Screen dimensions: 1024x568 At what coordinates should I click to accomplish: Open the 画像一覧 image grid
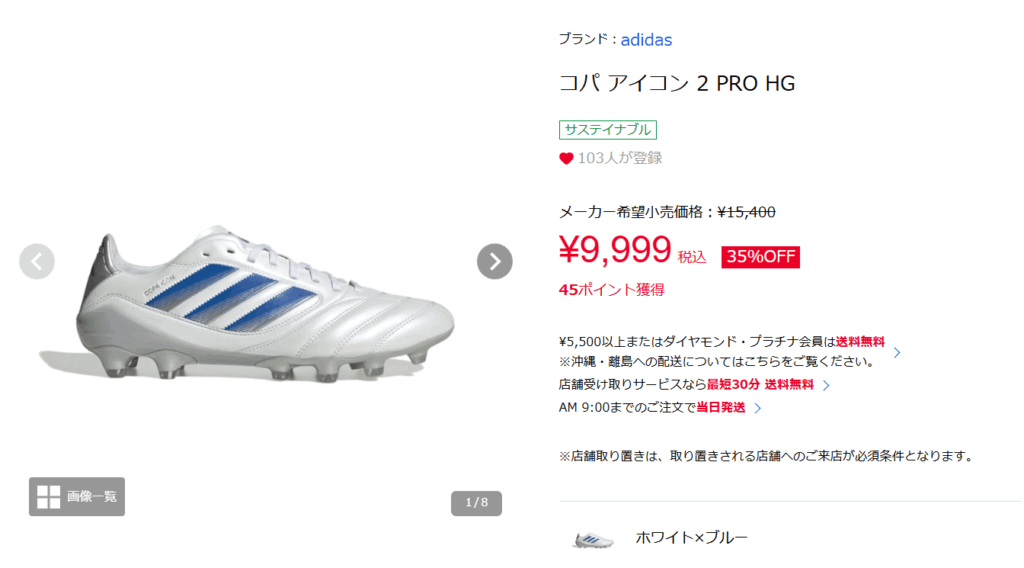tap(77, 497)
